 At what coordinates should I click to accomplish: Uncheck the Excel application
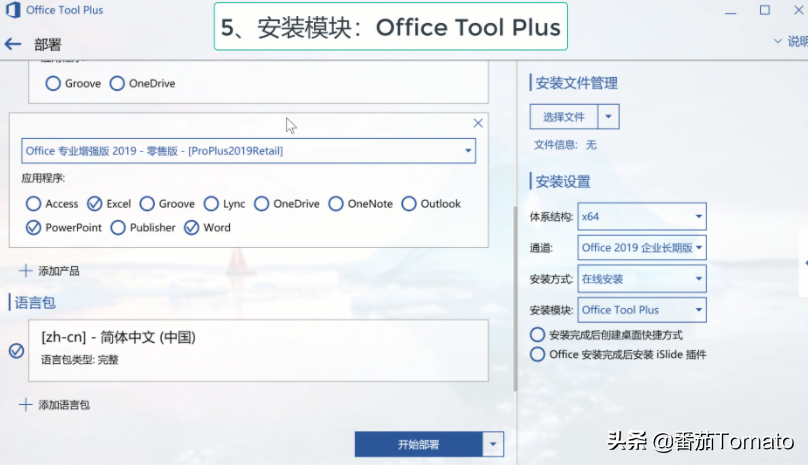[x=94, y=204]
